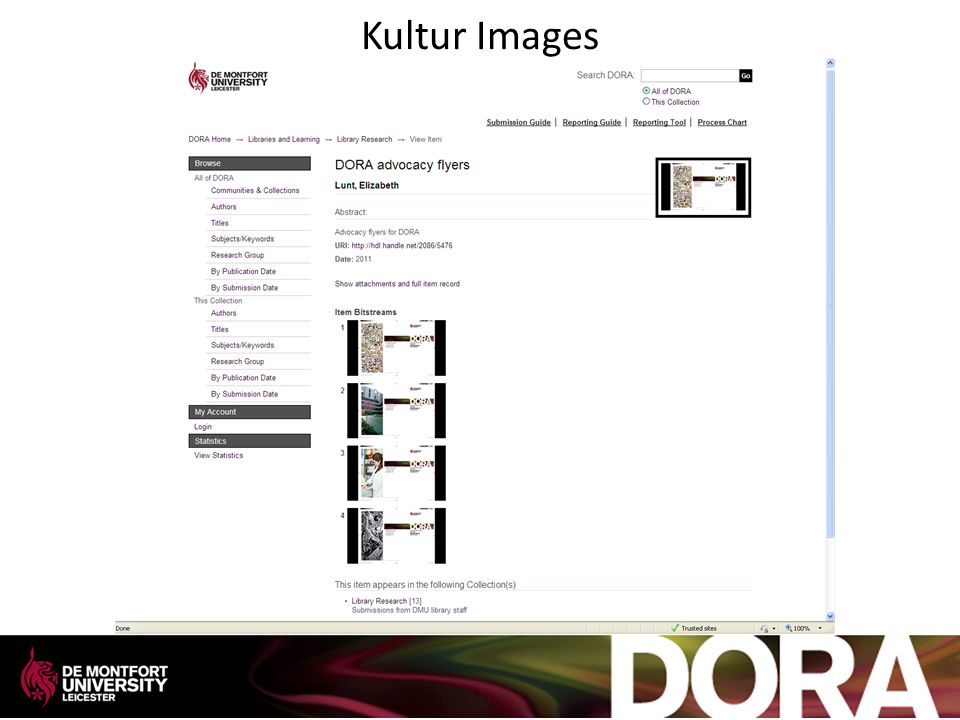The width and height of the screenshot is (960, 720).
Task: Click the author name Lunt, Elizabeth
Action: [366, 186]
